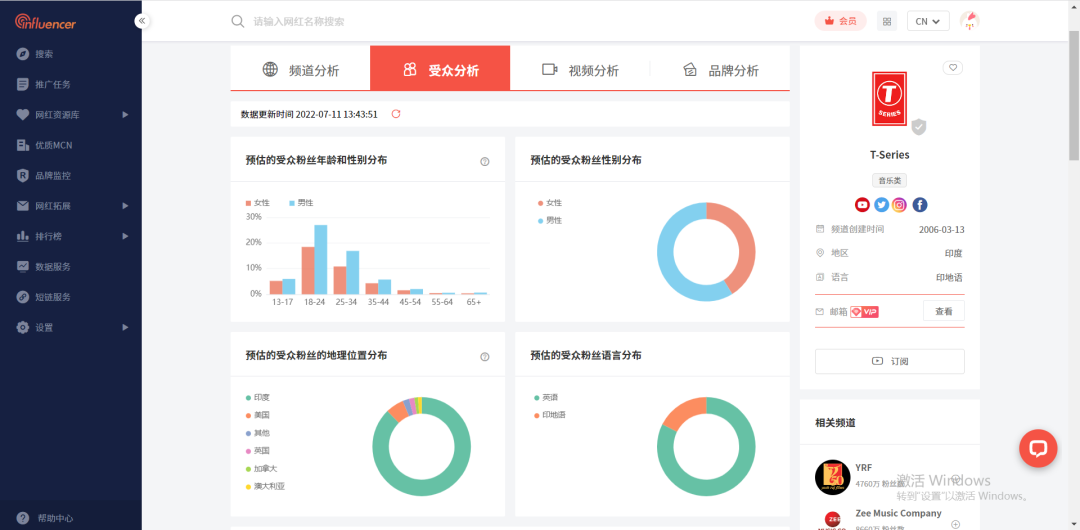Click 查看 button next to email

944,312
